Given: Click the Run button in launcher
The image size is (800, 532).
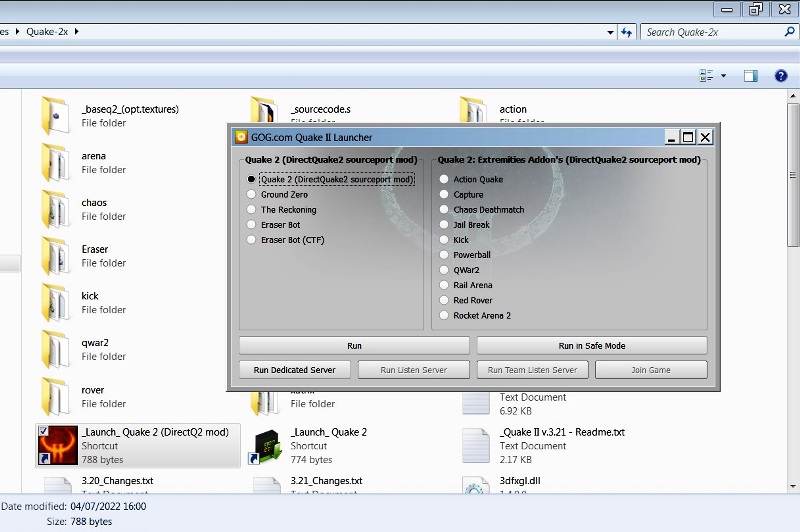Looking at the screenshot, I should point(354,345).
